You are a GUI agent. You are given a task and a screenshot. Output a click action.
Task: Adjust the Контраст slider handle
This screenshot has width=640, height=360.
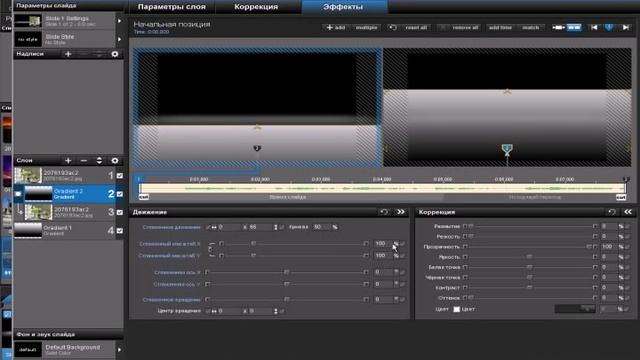529,287
